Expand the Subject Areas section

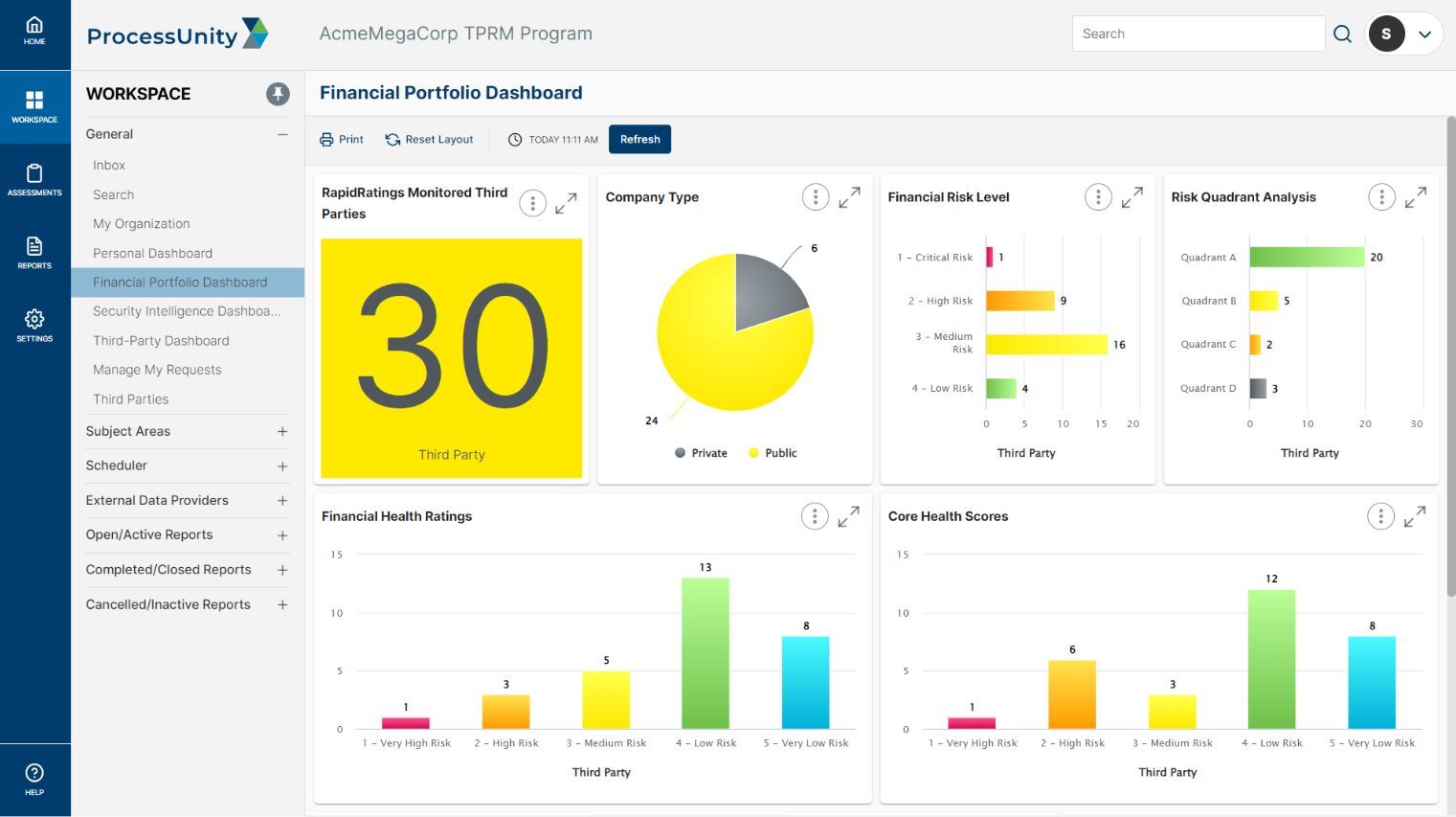(x=282, y=432)
